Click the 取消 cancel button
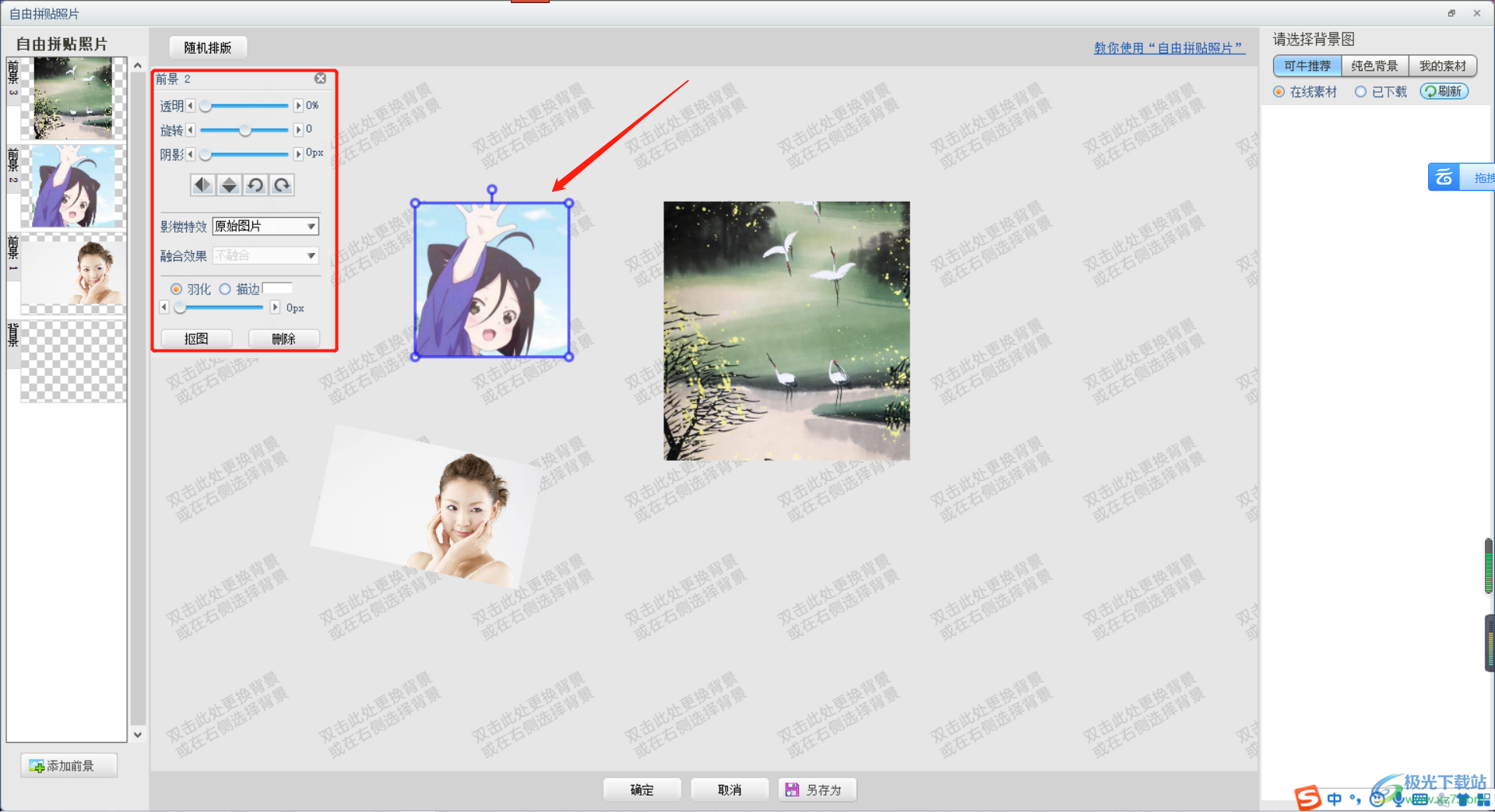This screenshot has height=812, width=1495. 730,789
